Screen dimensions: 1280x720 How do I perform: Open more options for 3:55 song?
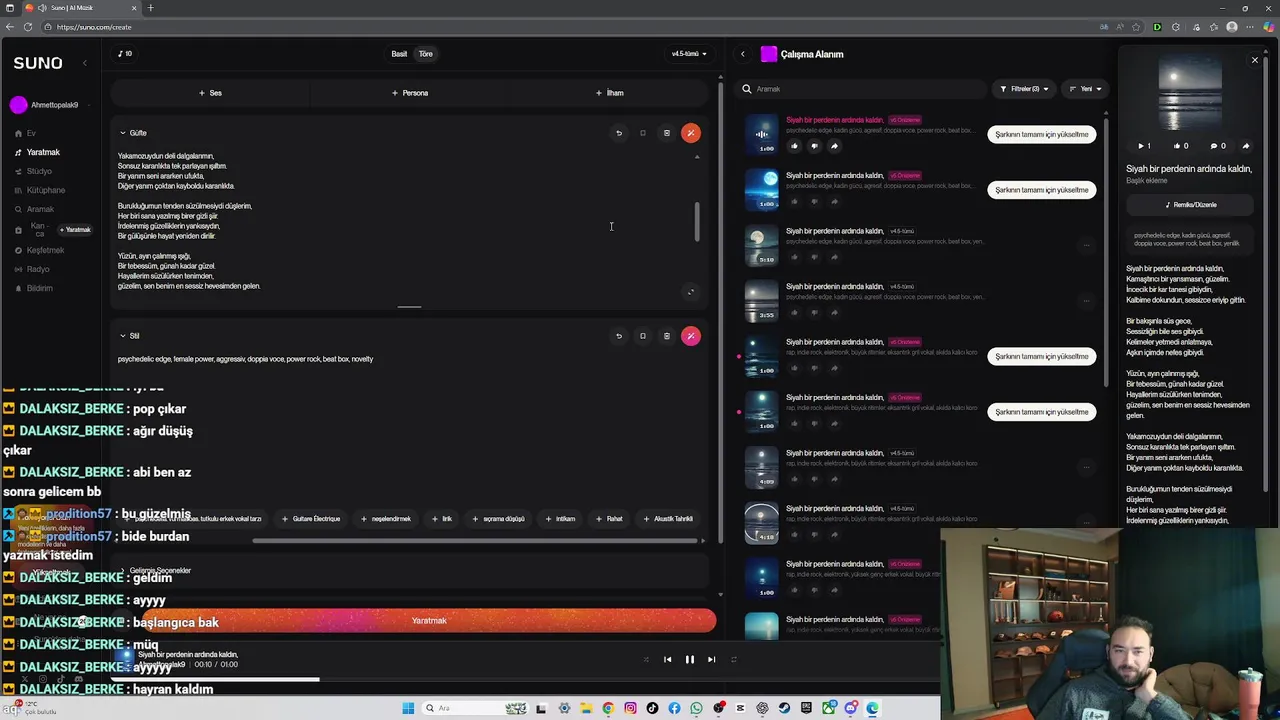(1086, 300)
